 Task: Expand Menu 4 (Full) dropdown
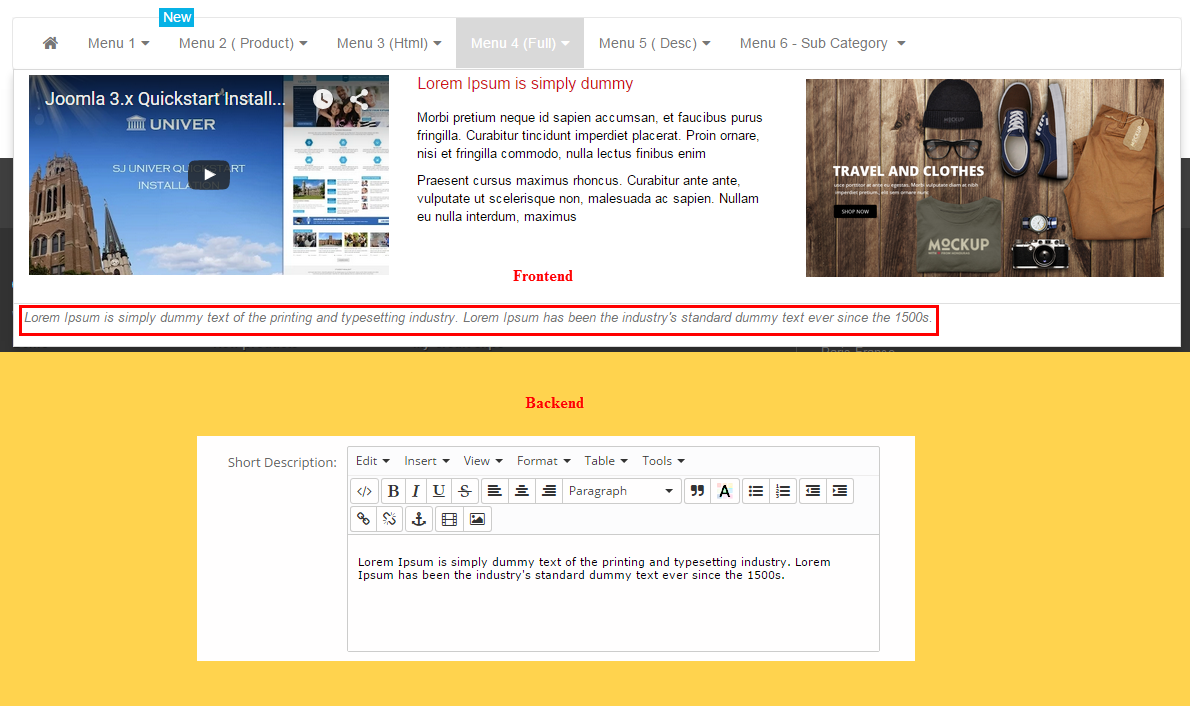point(520,43)
